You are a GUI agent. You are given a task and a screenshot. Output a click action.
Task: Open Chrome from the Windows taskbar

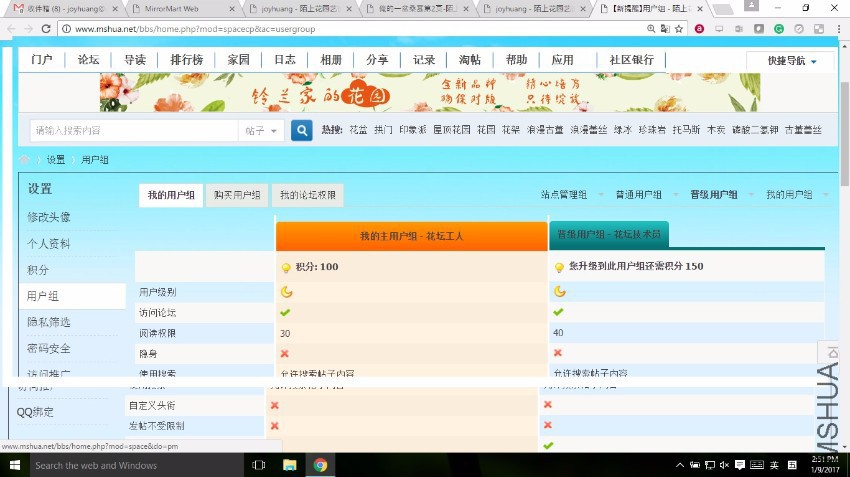click(x=319, y=465)
